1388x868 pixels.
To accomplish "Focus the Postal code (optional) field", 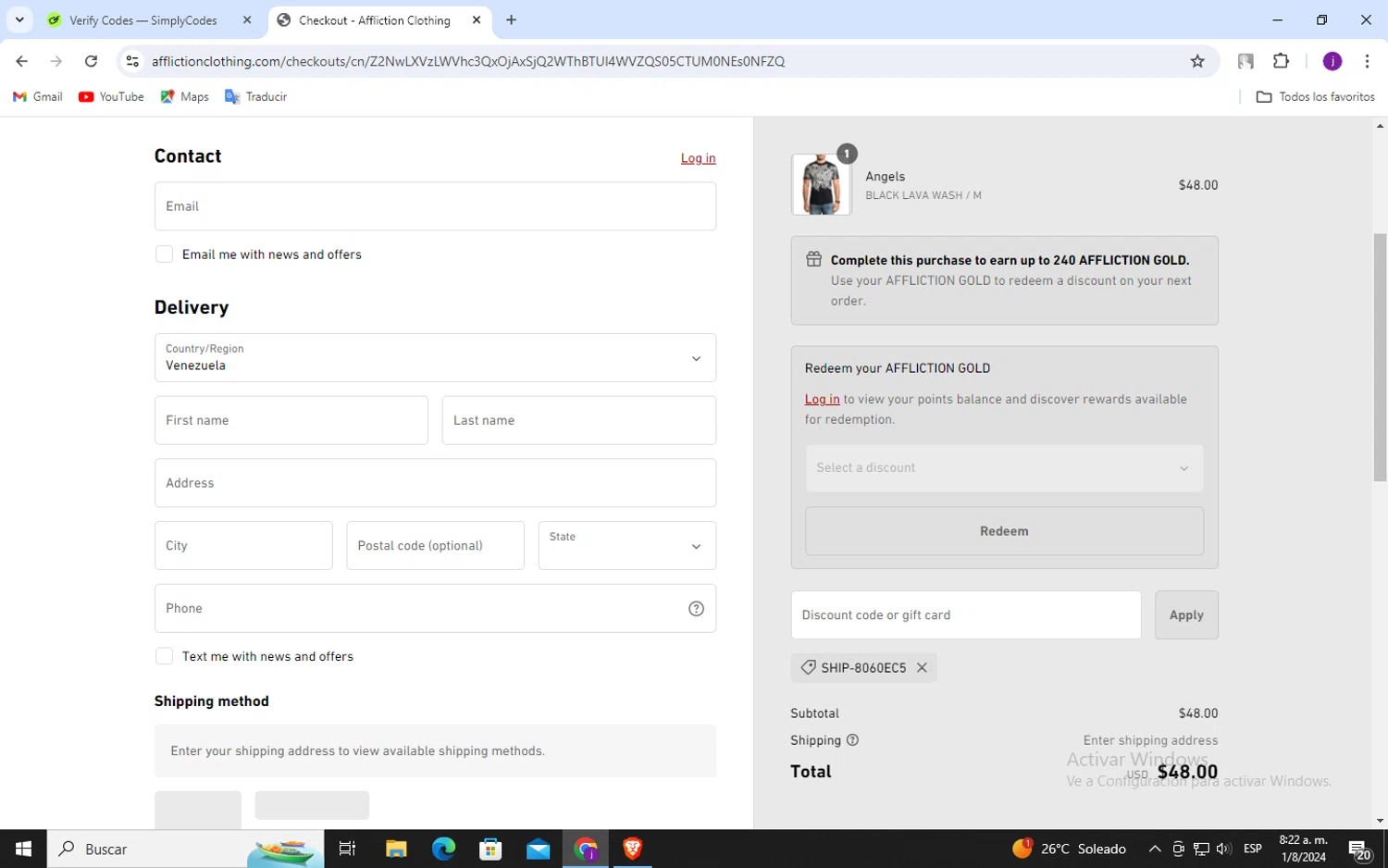I will [435, 545].
